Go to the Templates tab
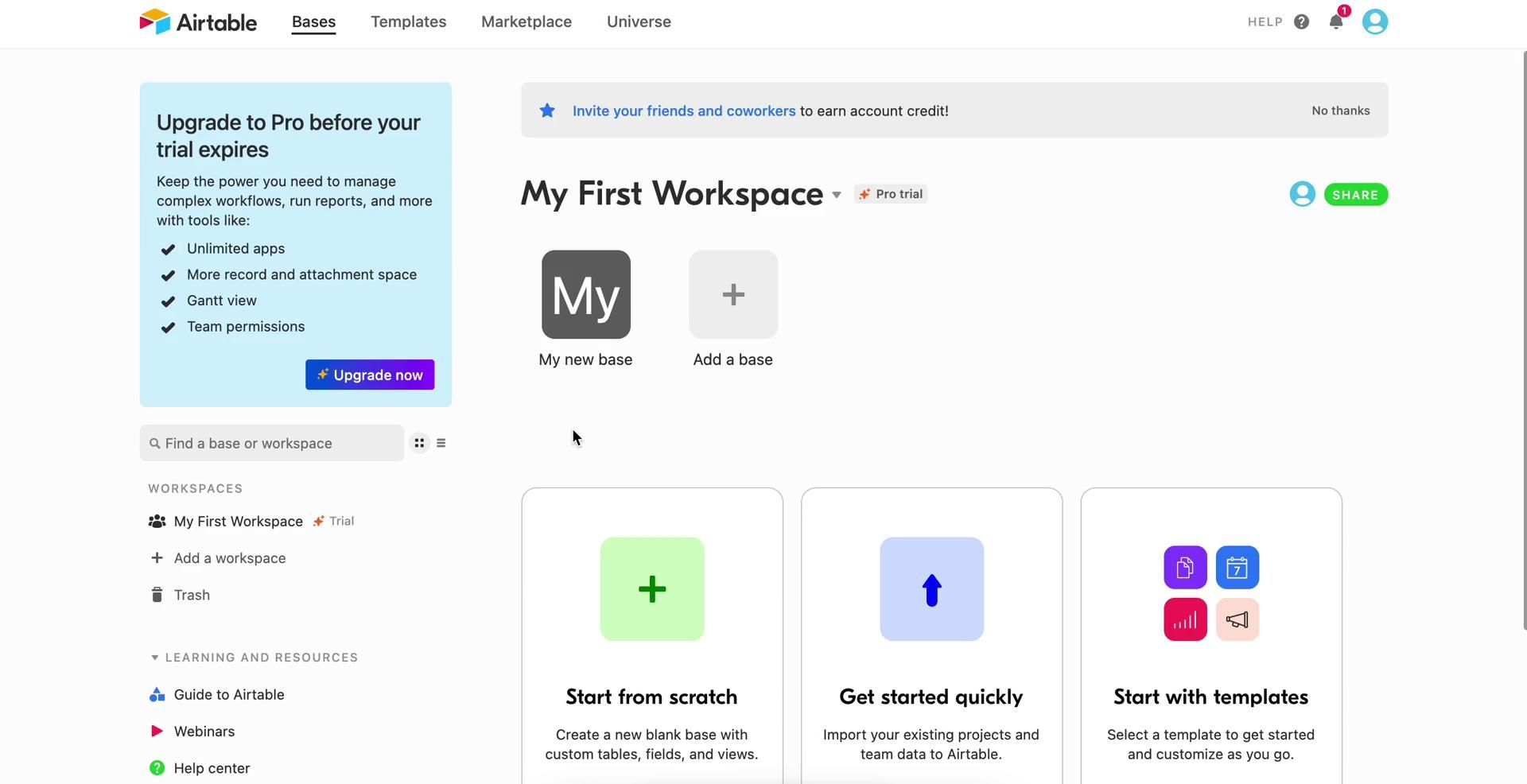This screenshot has width=1527, height=784. [408, 22]
